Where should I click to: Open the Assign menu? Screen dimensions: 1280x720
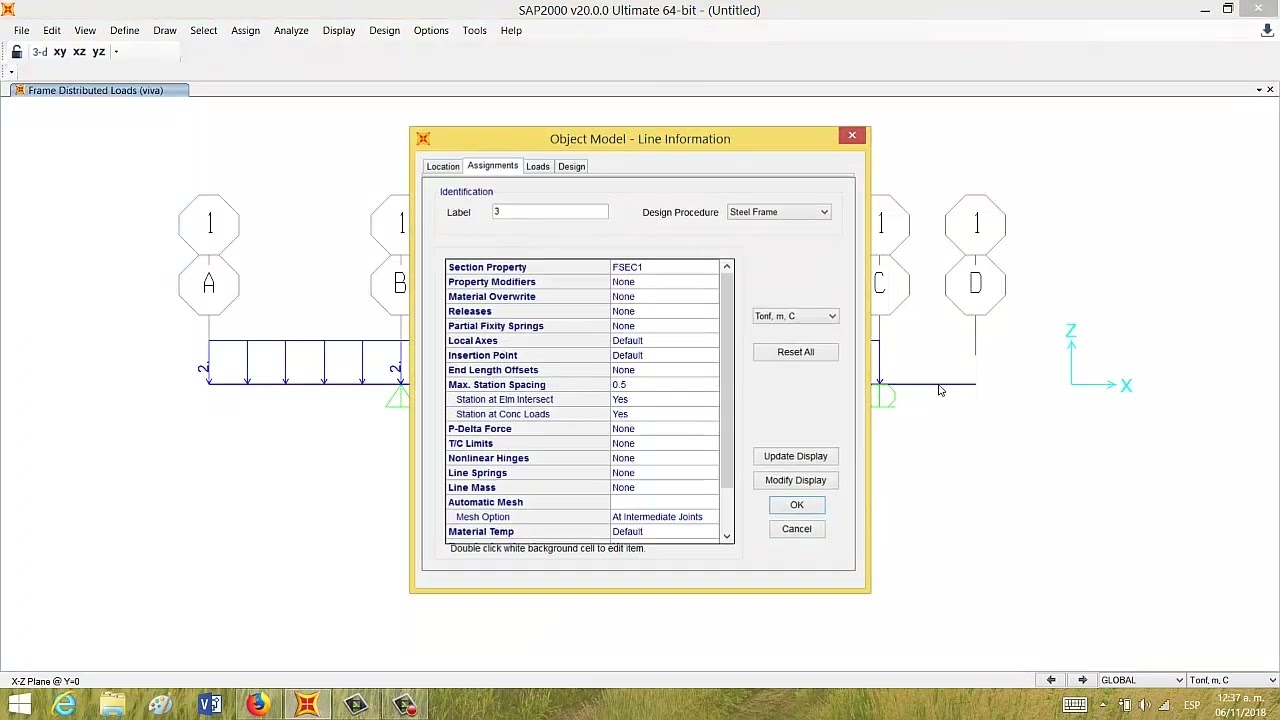(x=245, y=30)
